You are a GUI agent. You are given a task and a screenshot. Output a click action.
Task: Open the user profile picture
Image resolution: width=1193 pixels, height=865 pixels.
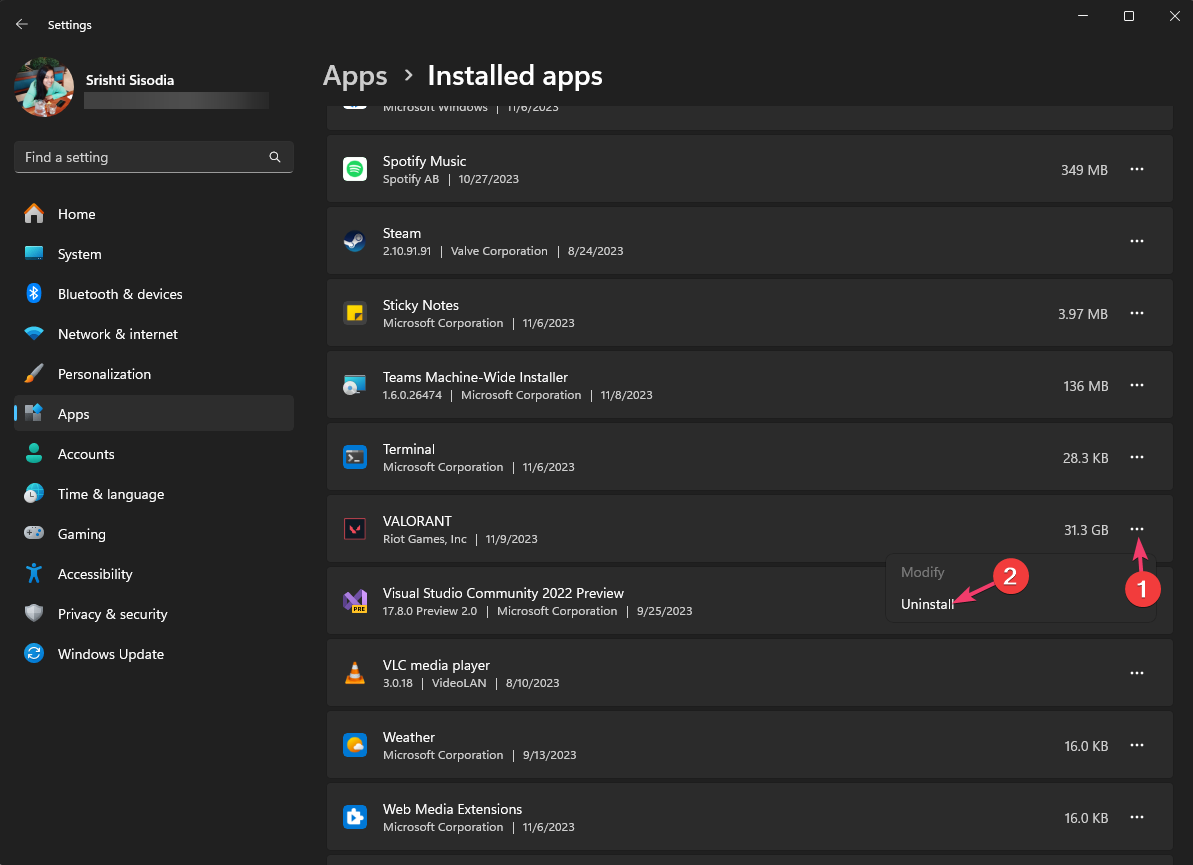point(44,87)
